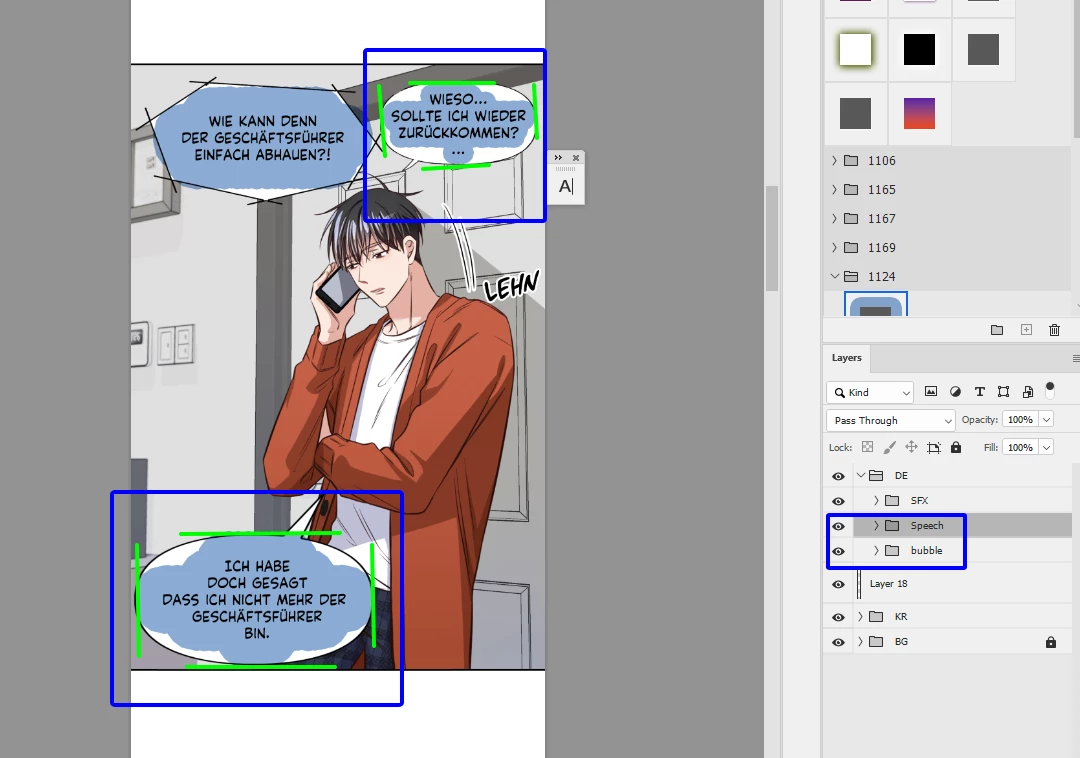
Task: Expand the Speech layer group
Action: (876, 525)
